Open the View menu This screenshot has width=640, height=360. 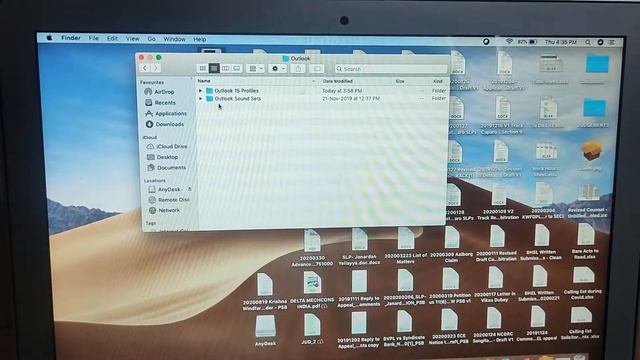(x=132, y=39)
